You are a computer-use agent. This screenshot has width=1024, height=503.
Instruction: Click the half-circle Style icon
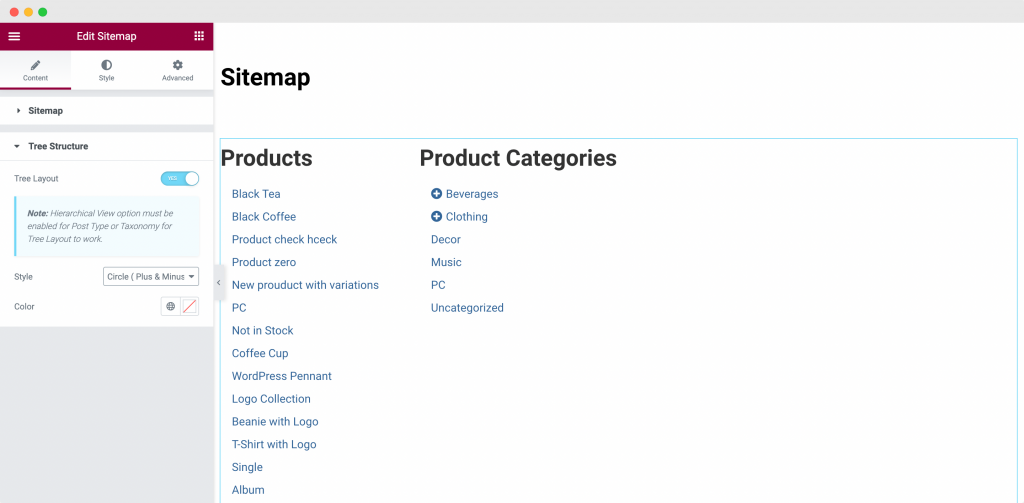[x=106, y=65]
